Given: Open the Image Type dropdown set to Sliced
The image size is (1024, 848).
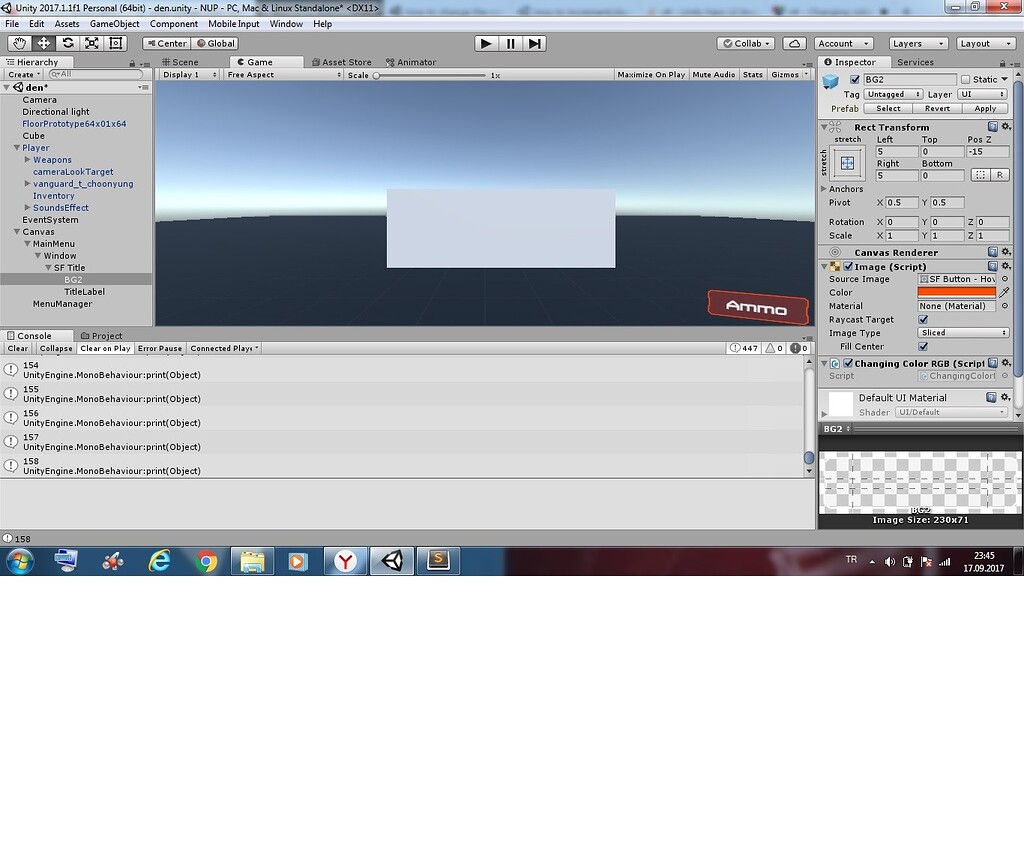Looking at the screenshot, I should 962,332.
